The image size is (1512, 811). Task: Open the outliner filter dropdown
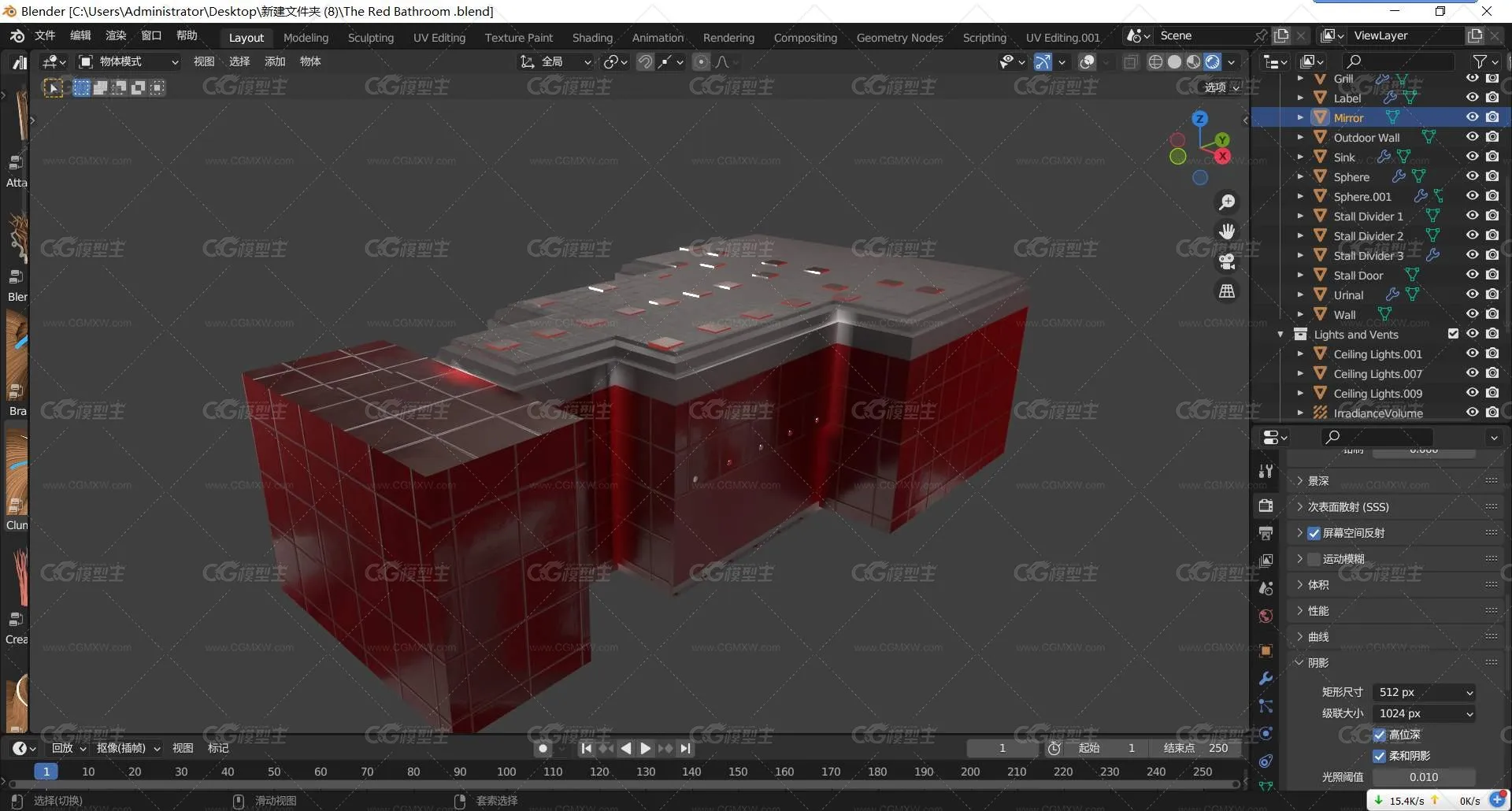click(1485, 61)
